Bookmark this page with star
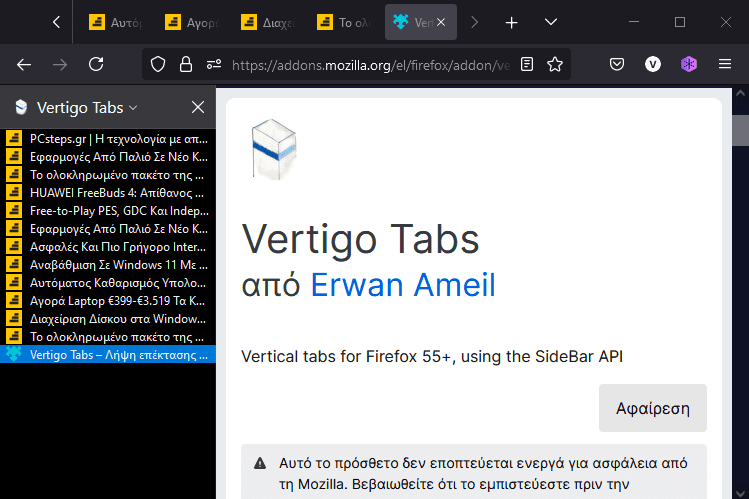Screen dimensions: 749x499 coord(555,64)
